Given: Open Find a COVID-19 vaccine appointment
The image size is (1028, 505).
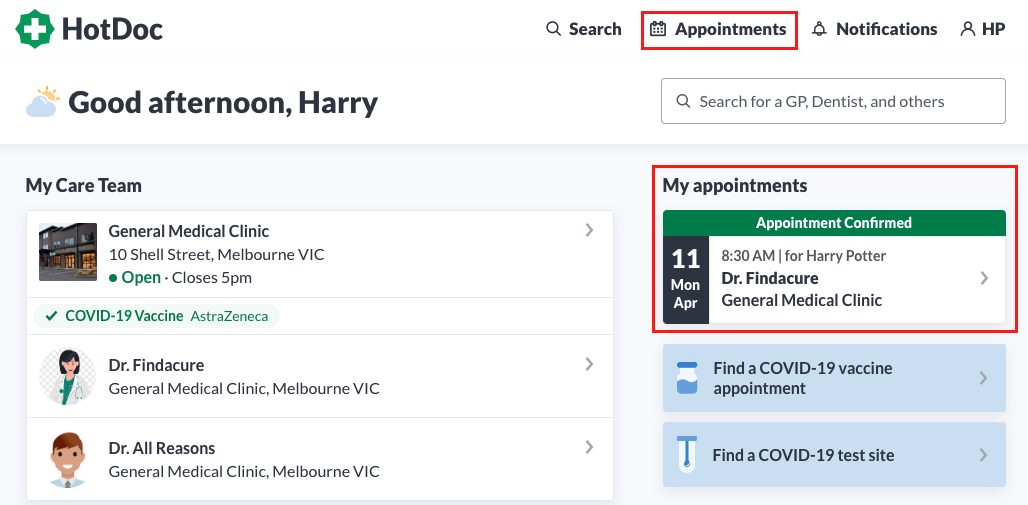Looking at the screenshot, I should (x=834, y=378).
